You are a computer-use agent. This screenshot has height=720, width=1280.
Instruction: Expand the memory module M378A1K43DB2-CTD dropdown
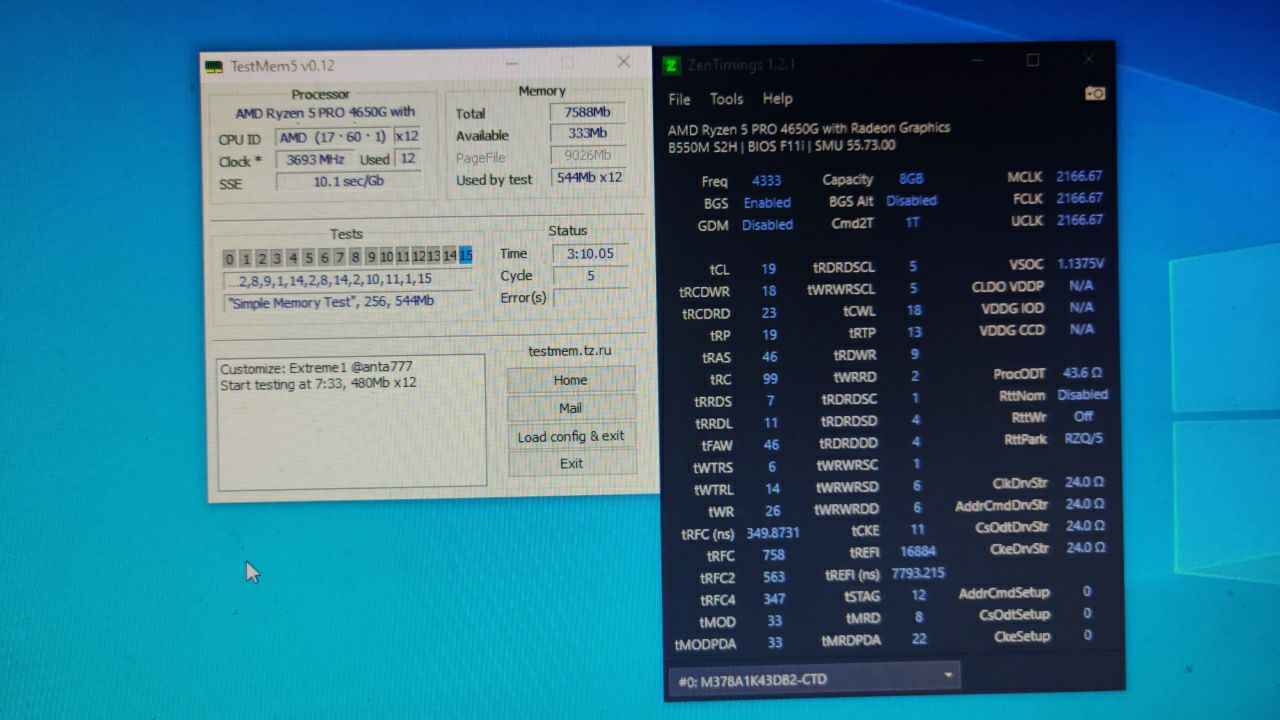coord(814,679)
